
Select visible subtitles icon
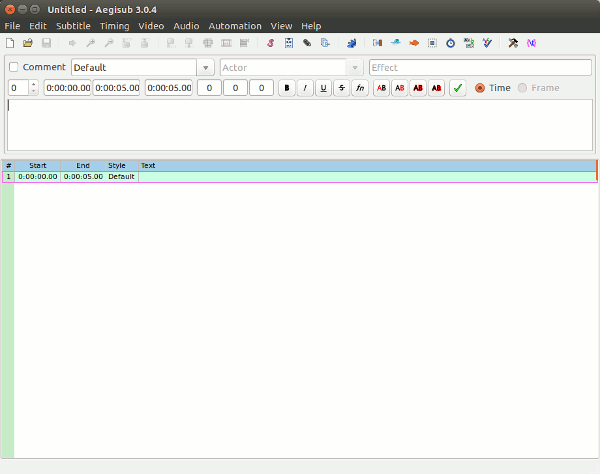click(208, 43)
